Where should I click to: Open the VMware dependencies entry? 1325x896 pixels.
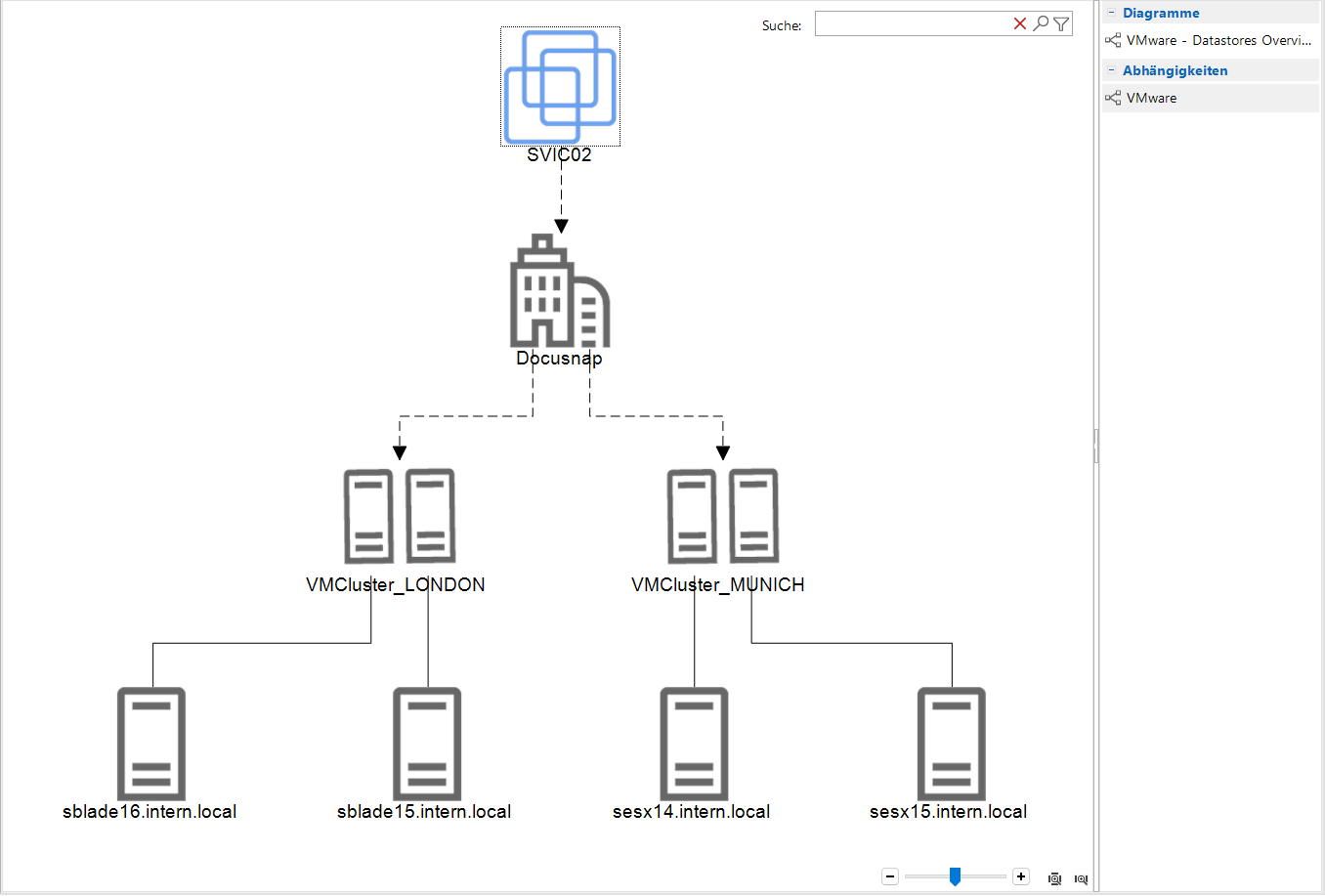(1211, 98)
